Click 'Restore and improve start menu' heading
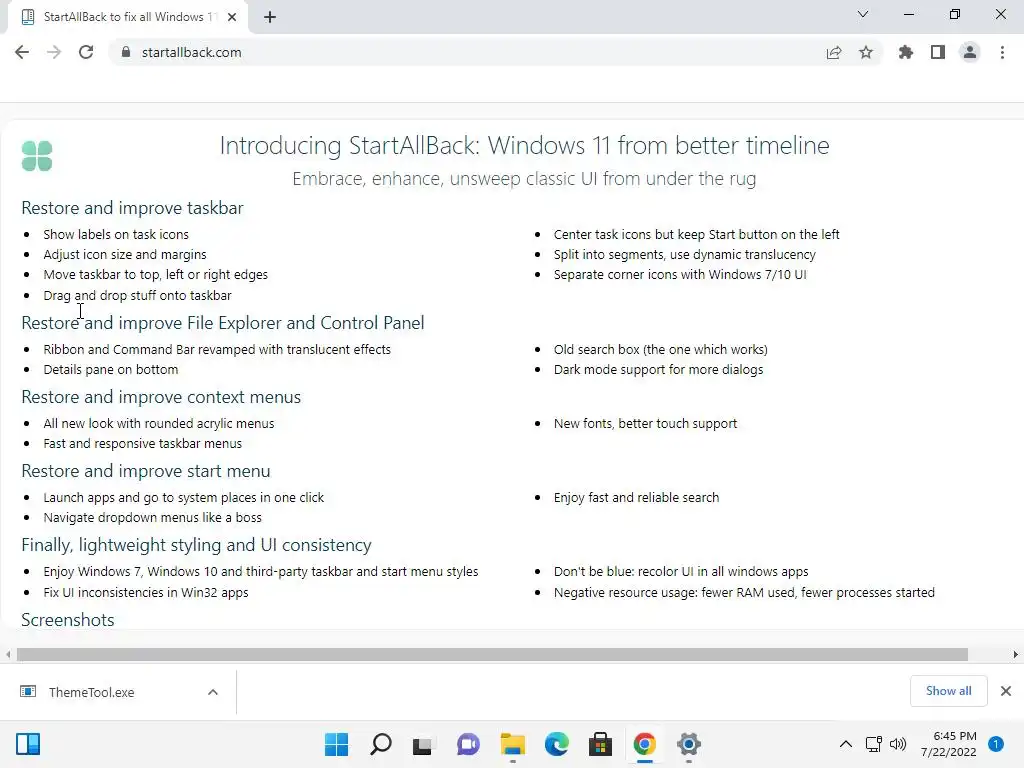Screen dimensions: 1024x768 click(x=146, y=471)
